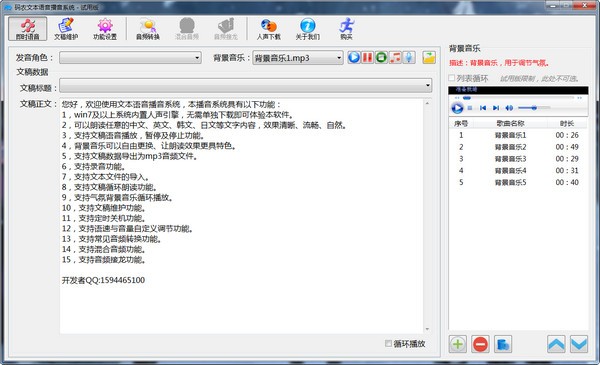This screenshot has height=365, width=600.
Task: Launch the 音频转换 audio converter
Action: (148, 29)
